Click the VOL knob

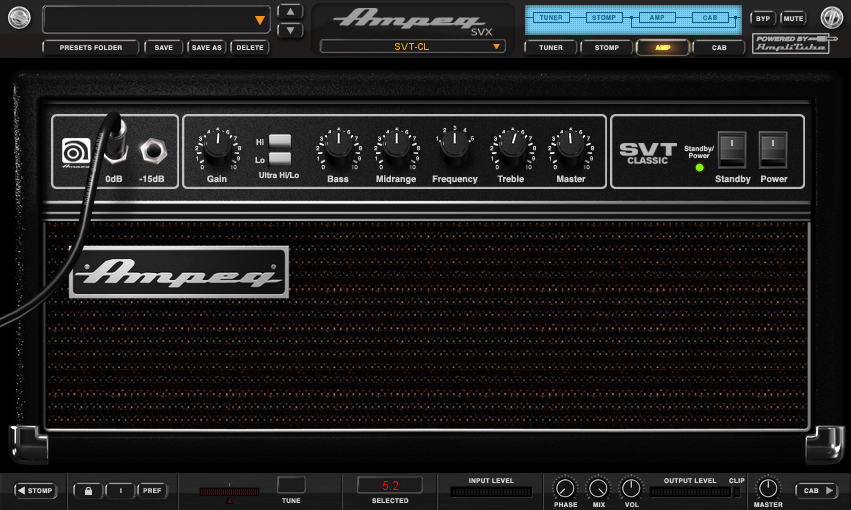pos(631,488)
